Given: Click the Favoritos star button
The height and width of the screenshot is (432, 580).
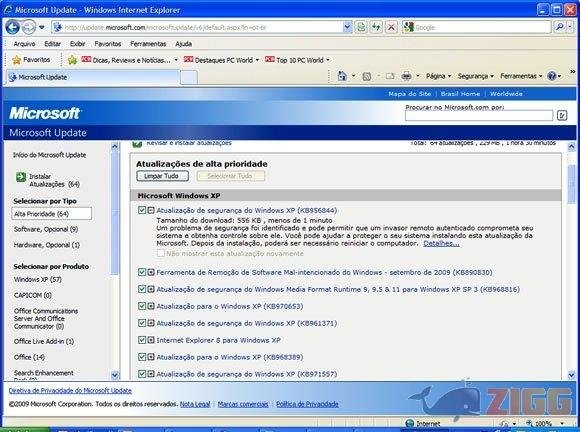Looking at the screenshot, I should point(31,60).
